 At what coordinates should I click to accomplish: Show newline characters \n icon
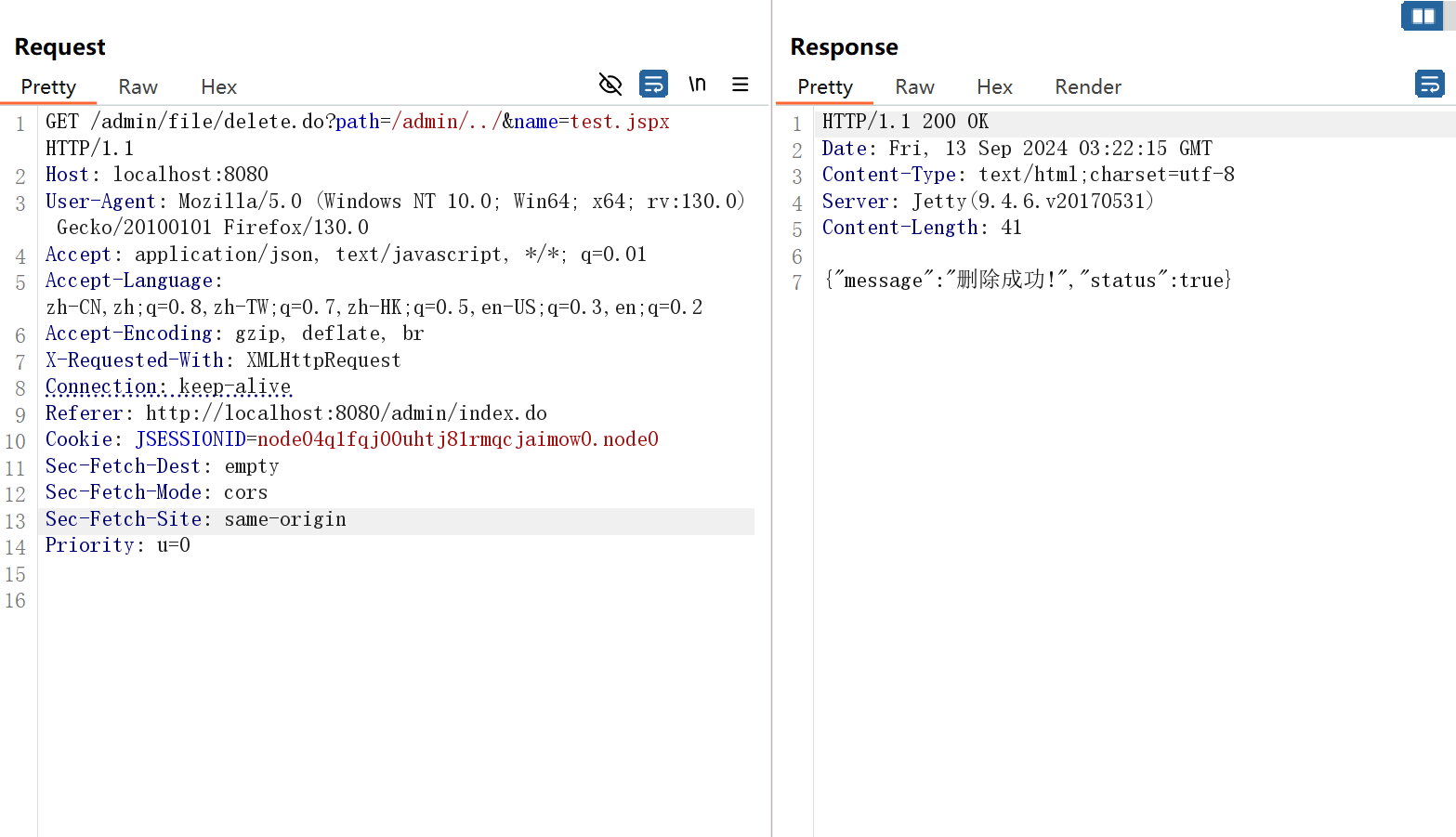click(697, 85)
